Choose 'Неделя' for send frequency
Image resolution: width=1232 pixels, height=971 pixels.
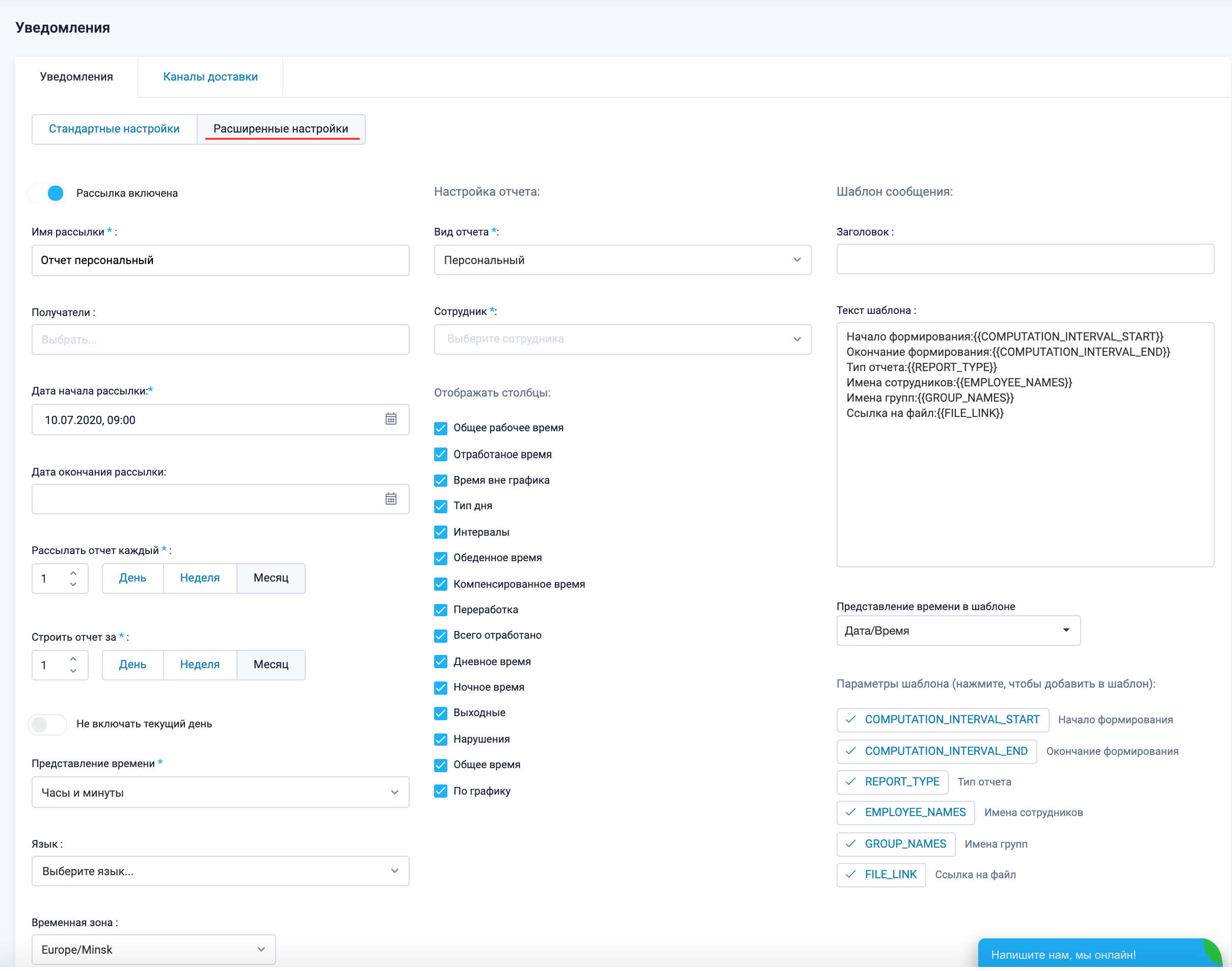[199, 578]
